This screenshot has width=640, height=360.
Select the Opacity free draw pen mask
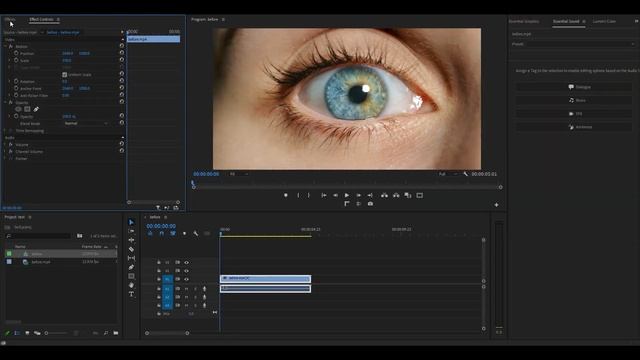[x=36, y=109]
